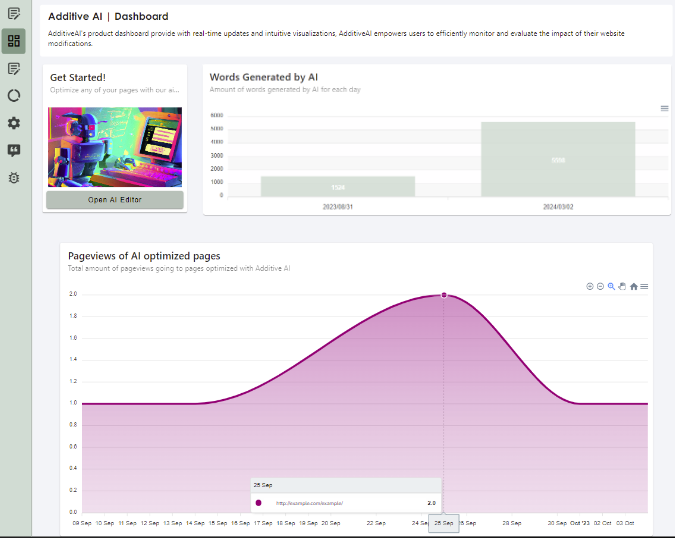Zoom in on the Pageviews chart

(x=590, y=287)
